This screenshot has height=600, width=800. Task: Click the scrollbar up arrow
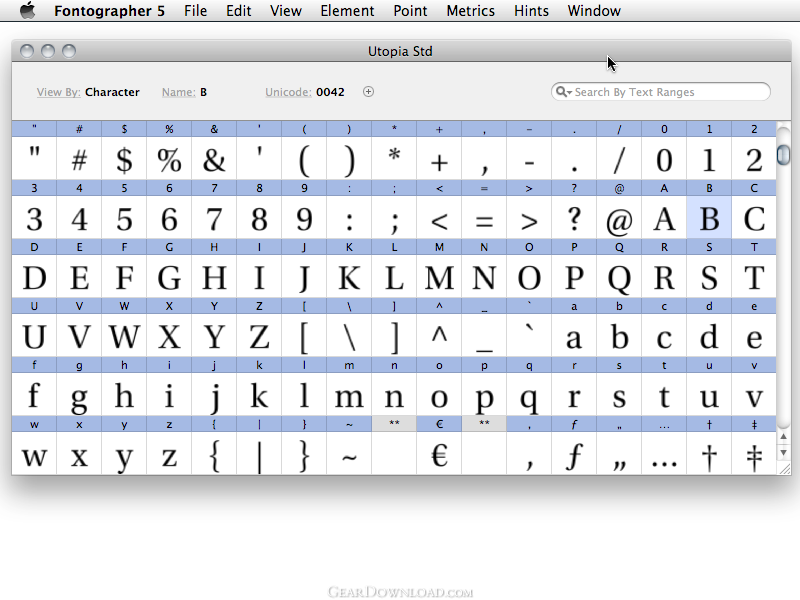(x=783, y=437)
